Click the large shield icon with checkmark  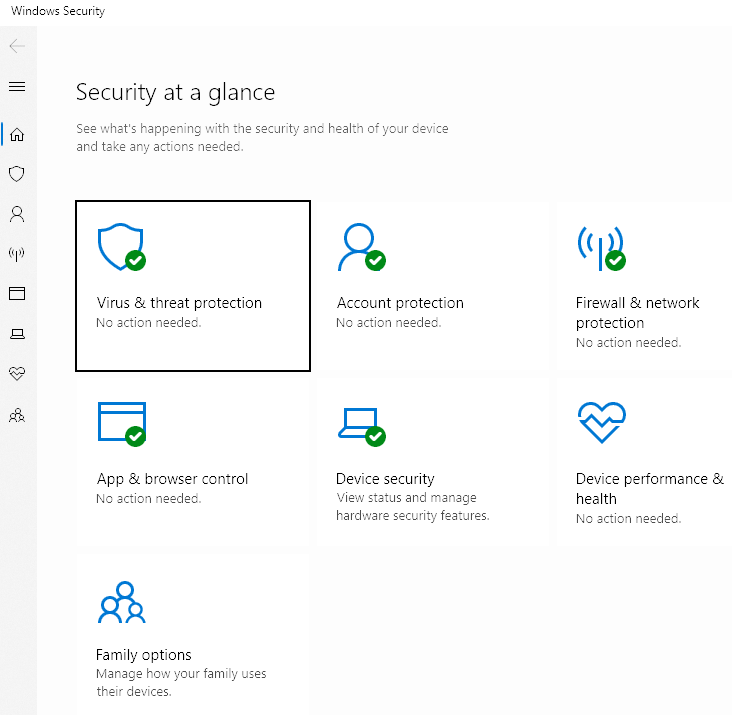[x=122, y=247]
